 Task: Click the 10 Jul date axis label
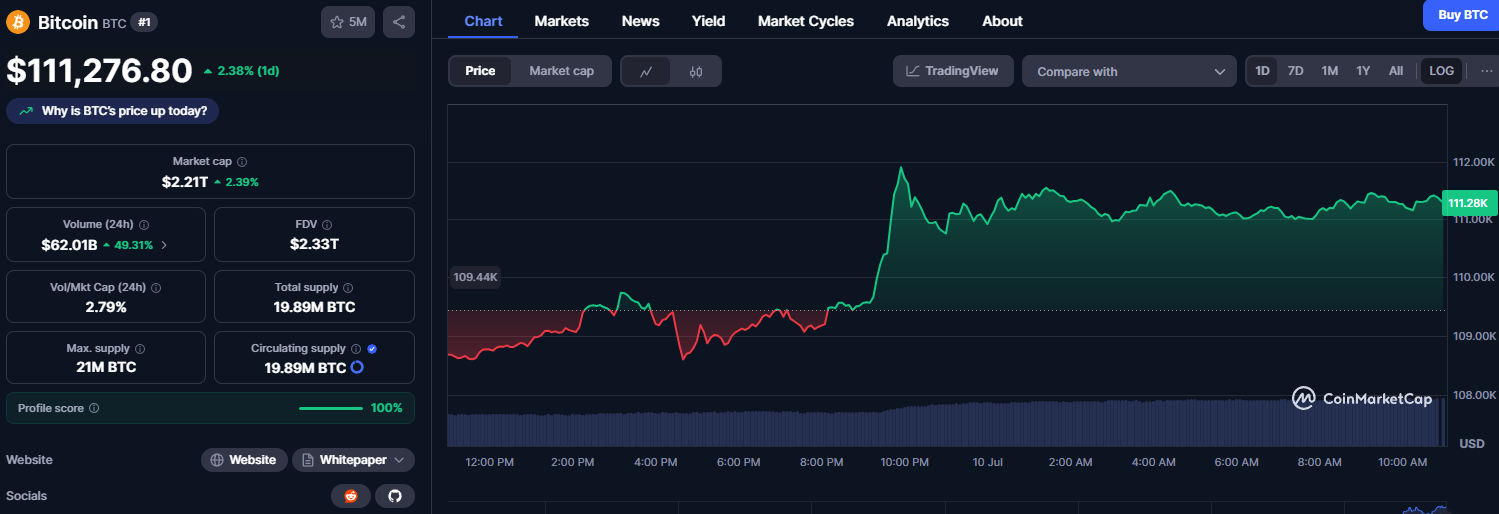[x=987, y=462]
